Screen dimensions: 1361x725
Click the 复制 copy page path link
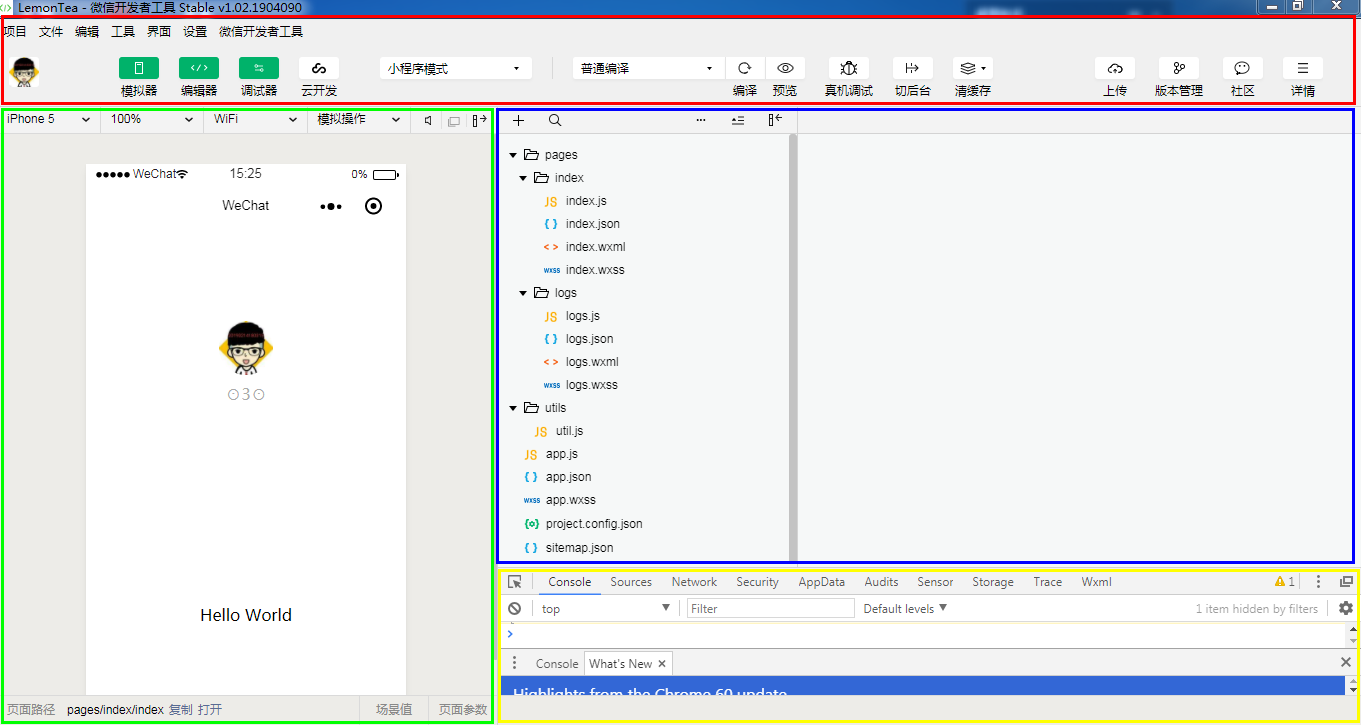180,710
